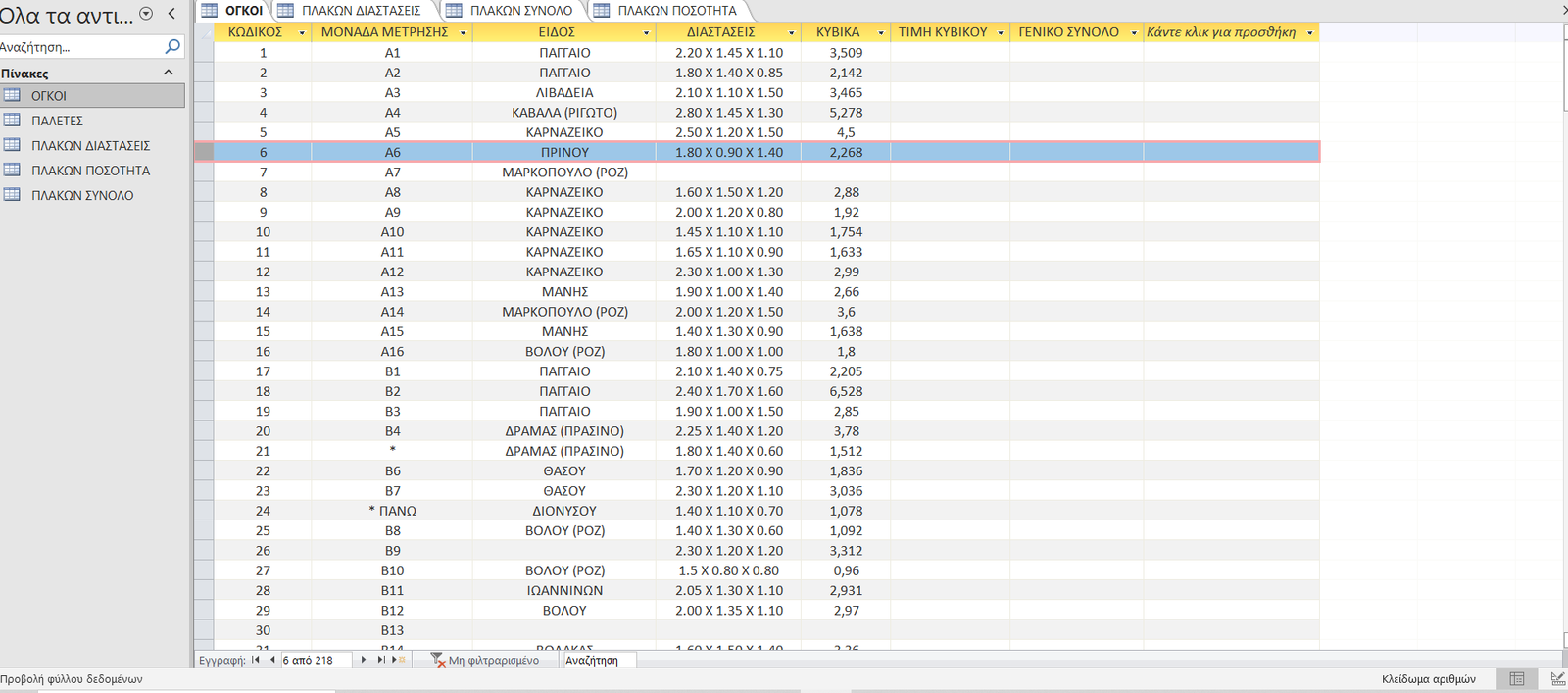Open the ΚΥΒΙΚΑ column filter dropdown
The height and width of the screenshot is (693, 1568).
(881, 33)
